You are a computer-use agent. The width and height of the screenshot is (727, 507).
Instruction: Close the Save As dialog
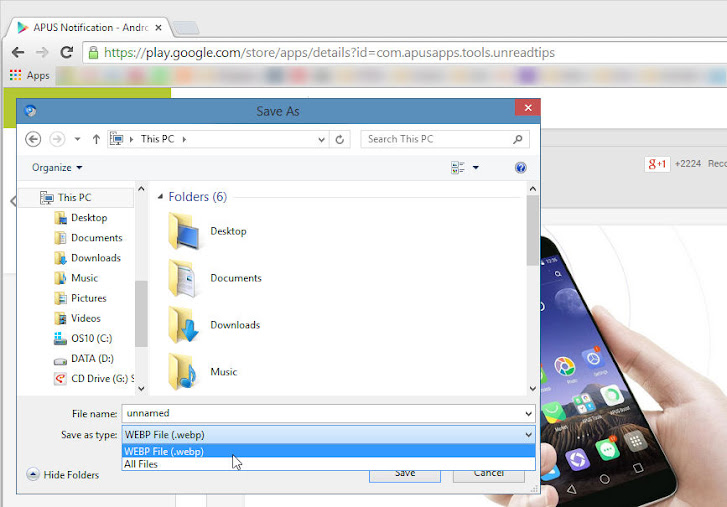[528, 108]
